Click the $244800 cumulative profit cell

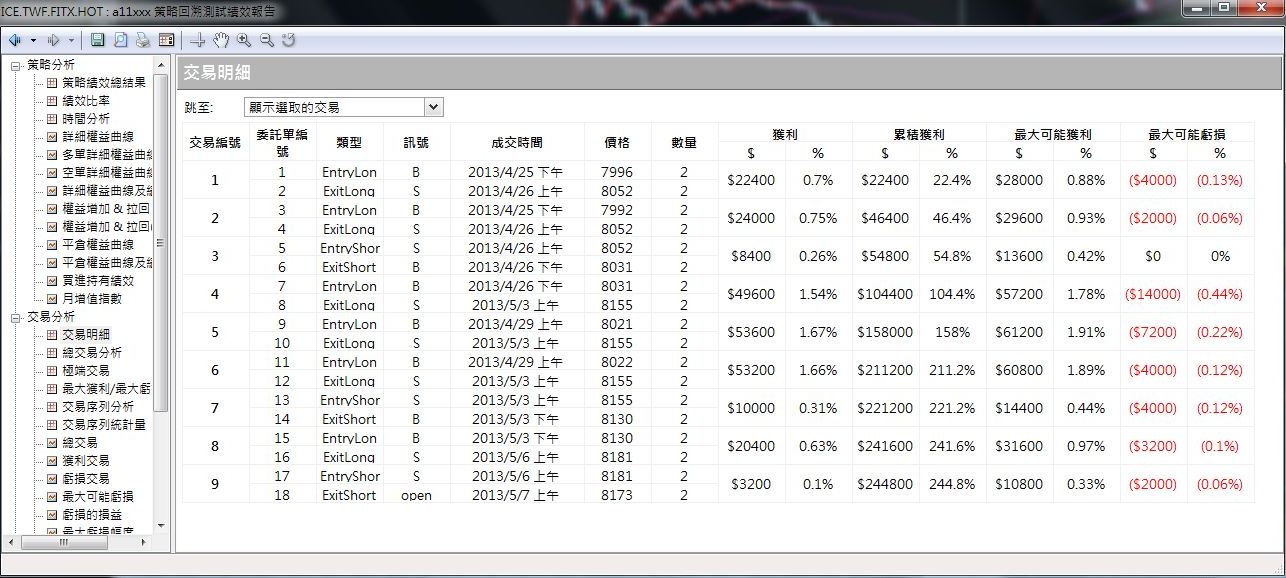[885, 484]
